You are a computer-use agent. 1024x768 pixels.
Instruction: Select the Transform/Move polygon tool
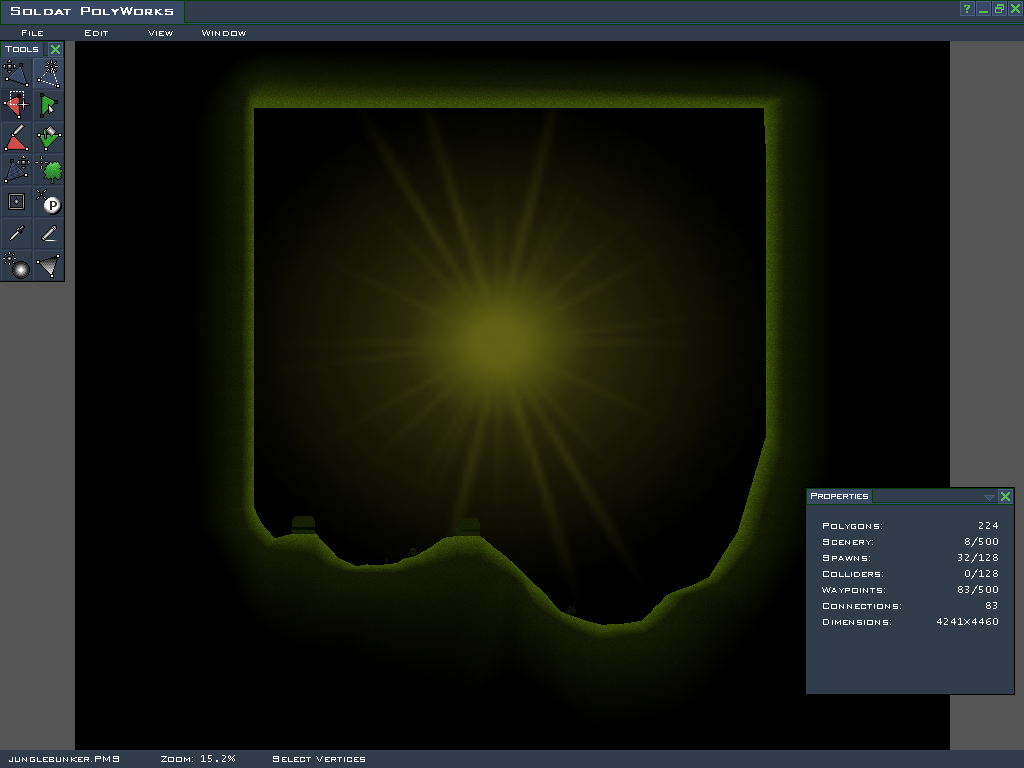[16, 73]
